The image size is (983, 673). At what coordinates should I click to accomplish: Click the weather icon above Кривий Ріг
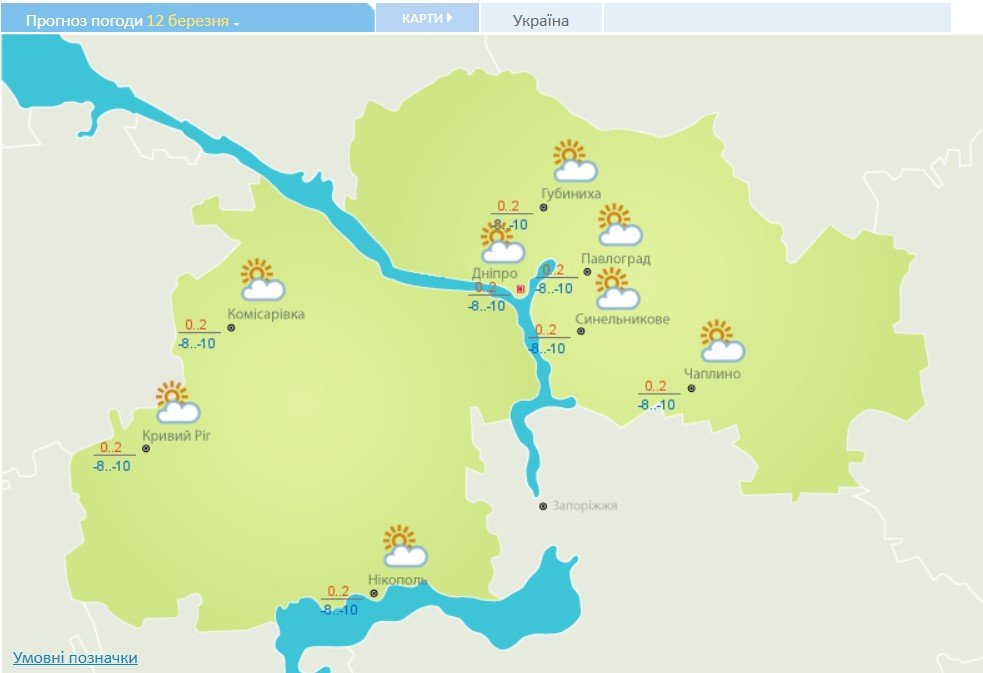pyautogui.click(x=177, y=403)
